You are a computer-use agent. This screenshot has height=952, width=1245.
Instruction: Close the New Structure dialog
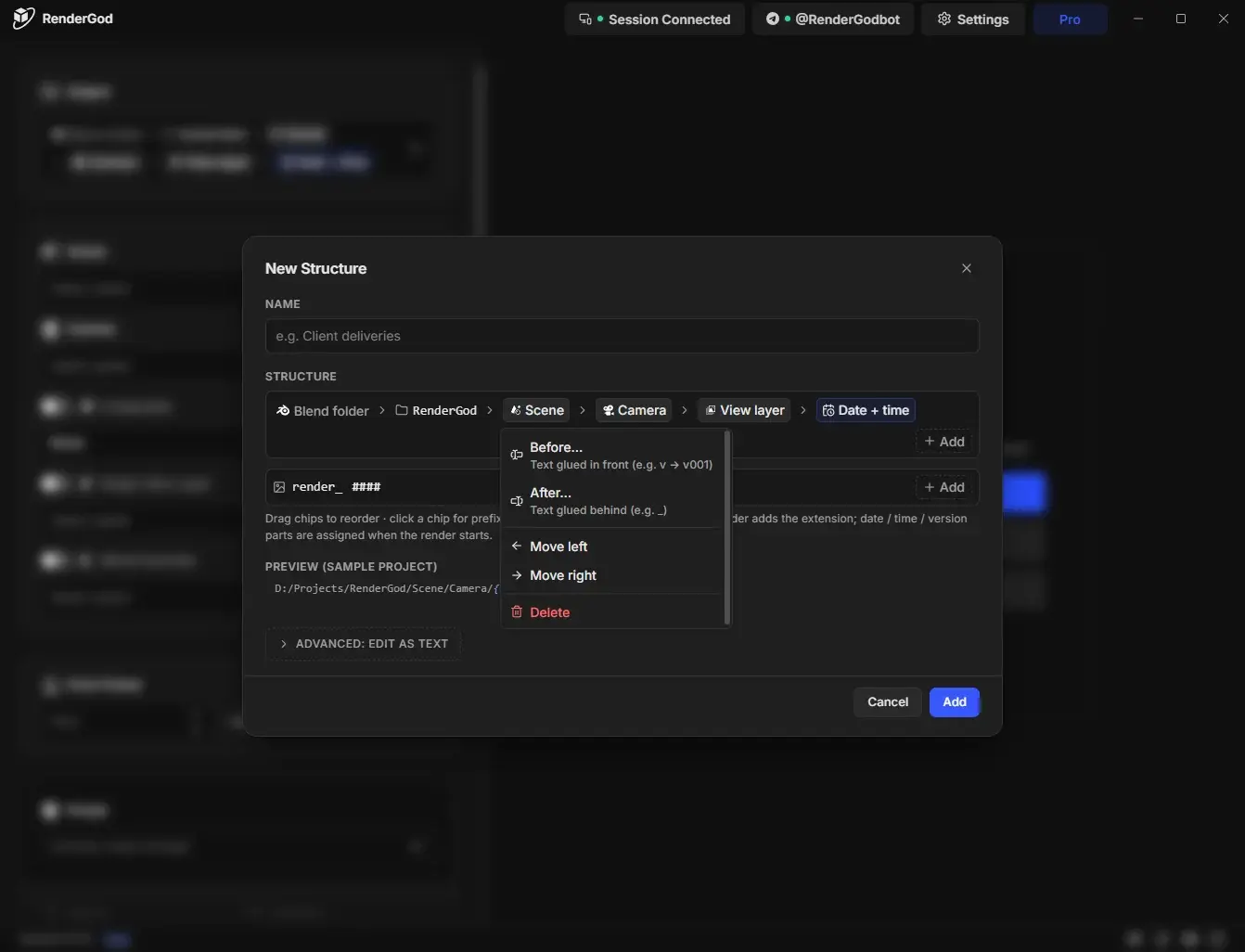967,268
